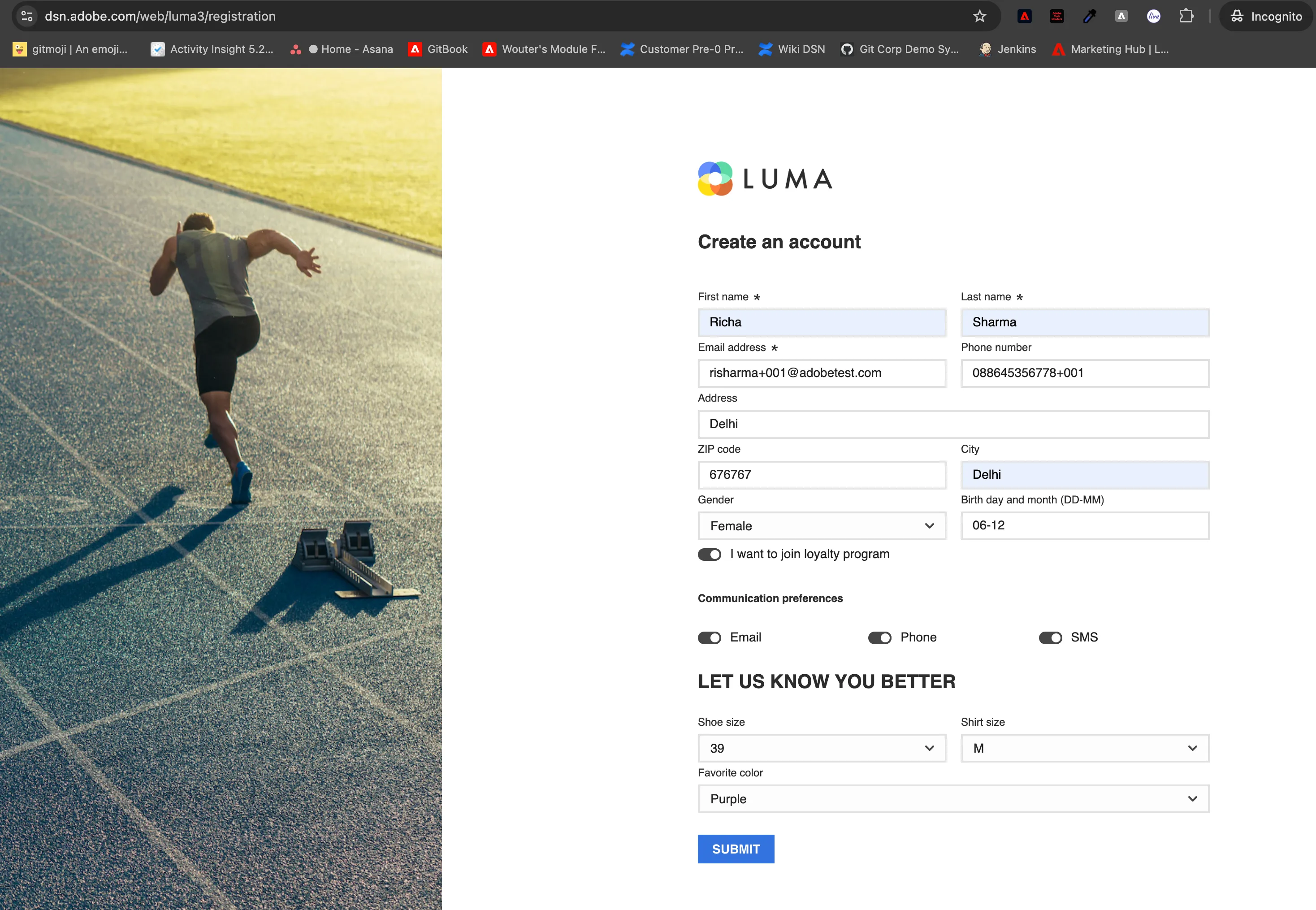
Task: Click the Last name field containing Sharma
Action: pos(1085,322)
